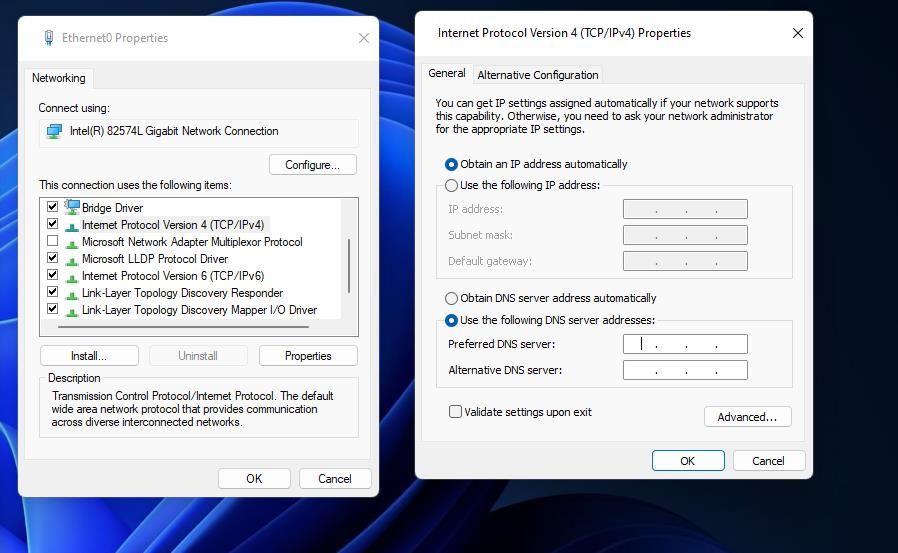
Task: Click the Install button
Action: click(x=89, y=356)
